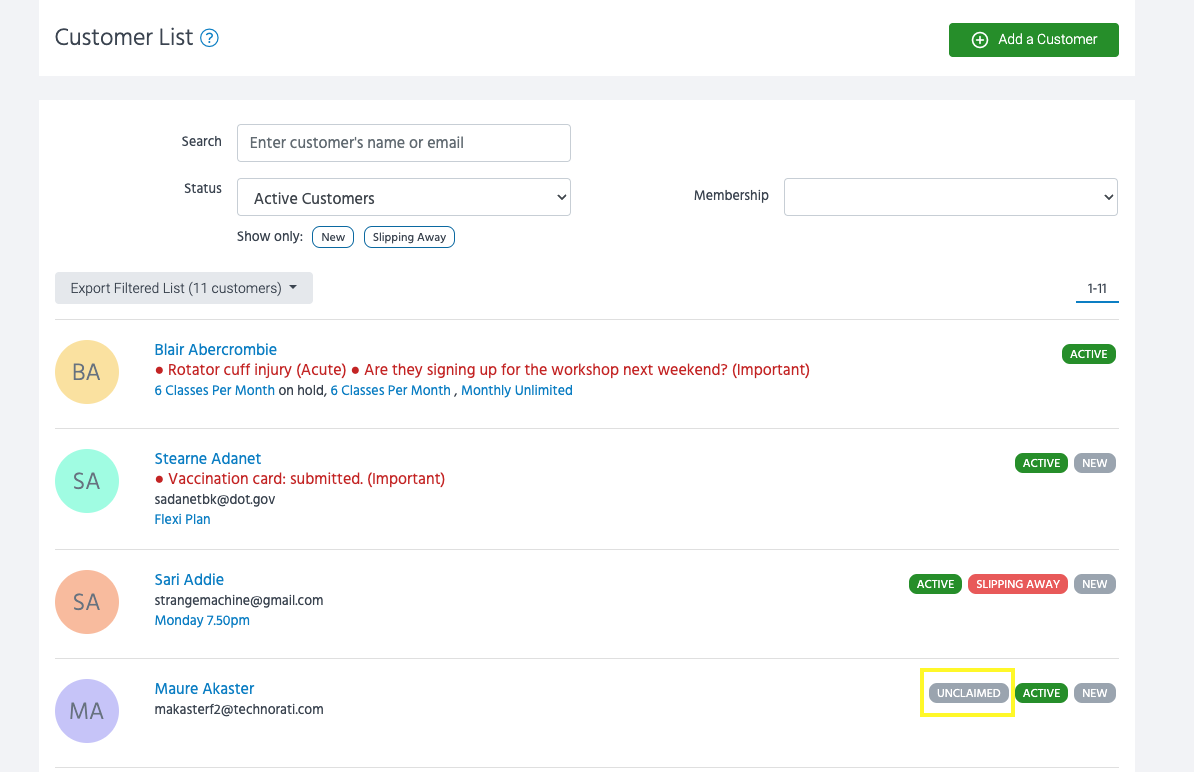Open the Monthly Unlimited membership link

[516, 390]
